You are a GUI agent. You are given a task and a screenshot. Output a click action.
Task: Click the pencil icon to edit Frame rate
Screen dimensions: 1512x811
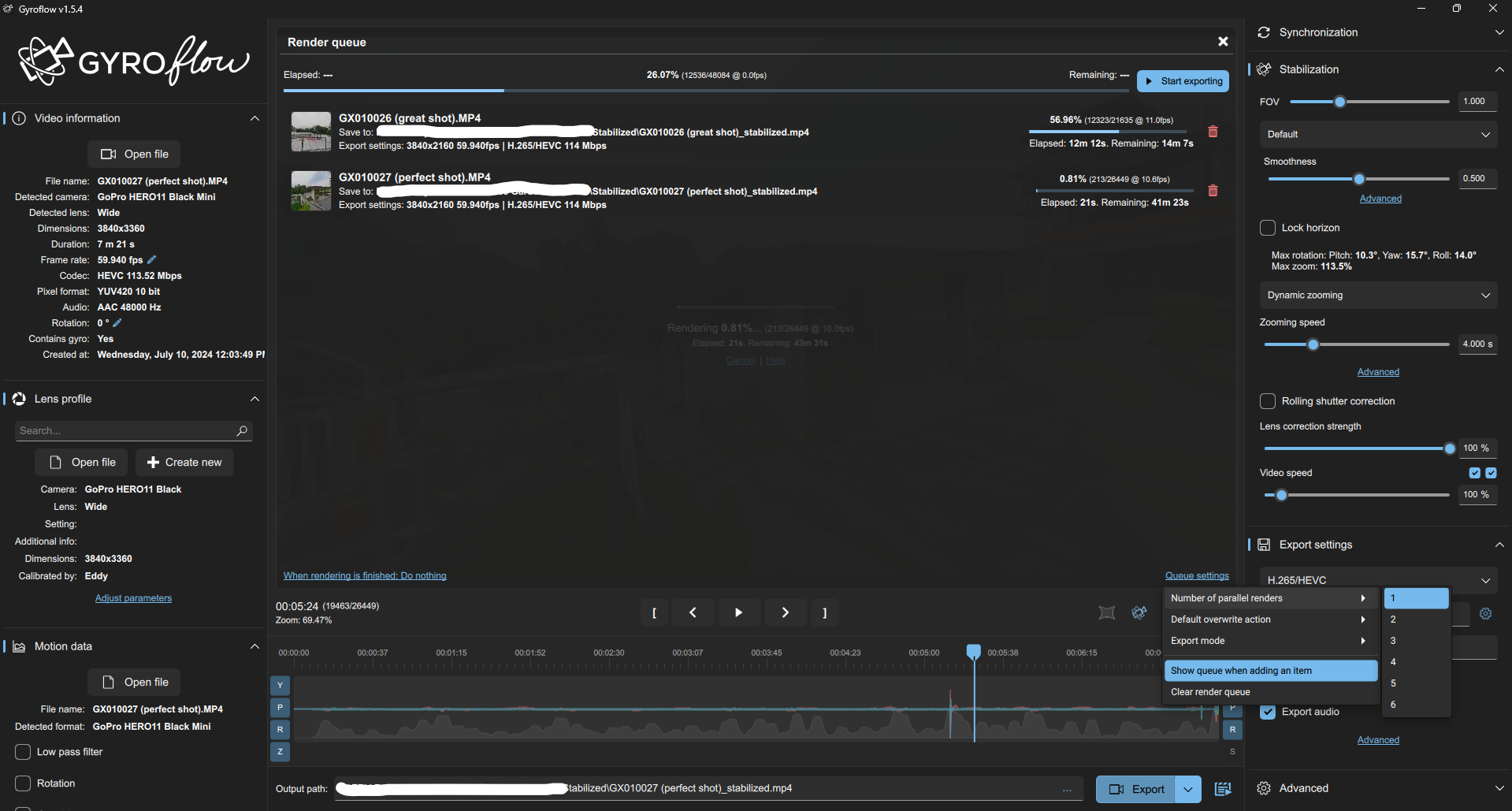click(x=150, y=259)
